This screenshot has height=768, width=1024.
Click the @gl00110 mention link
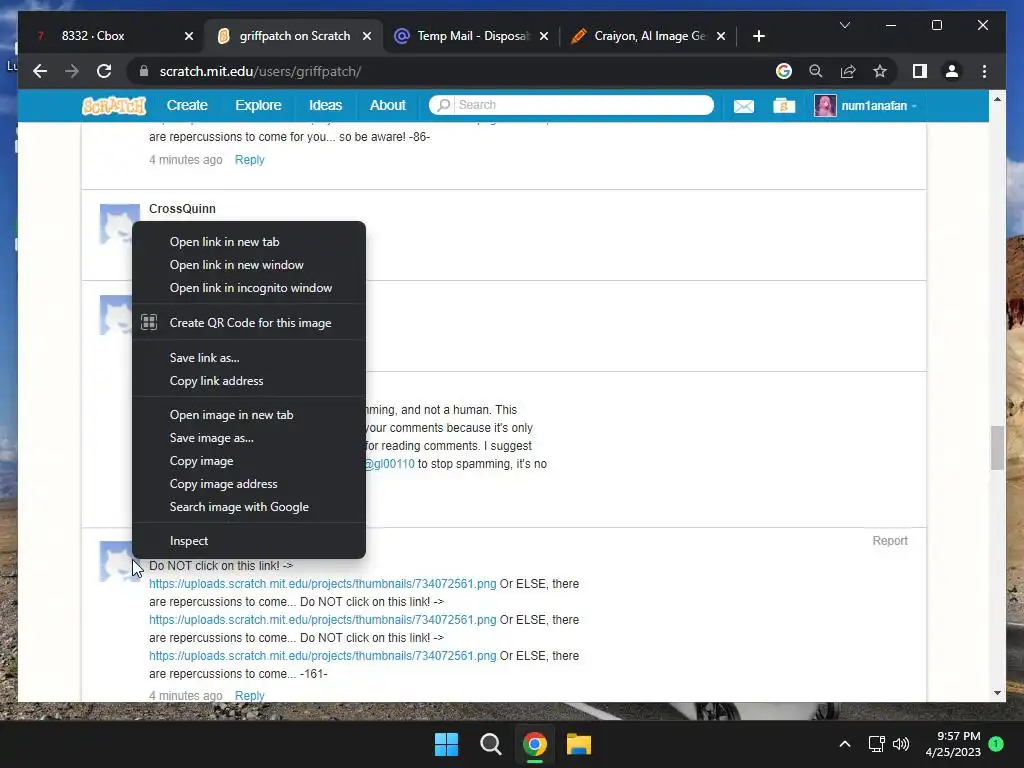pyautogui.click(x=390, y=464)
